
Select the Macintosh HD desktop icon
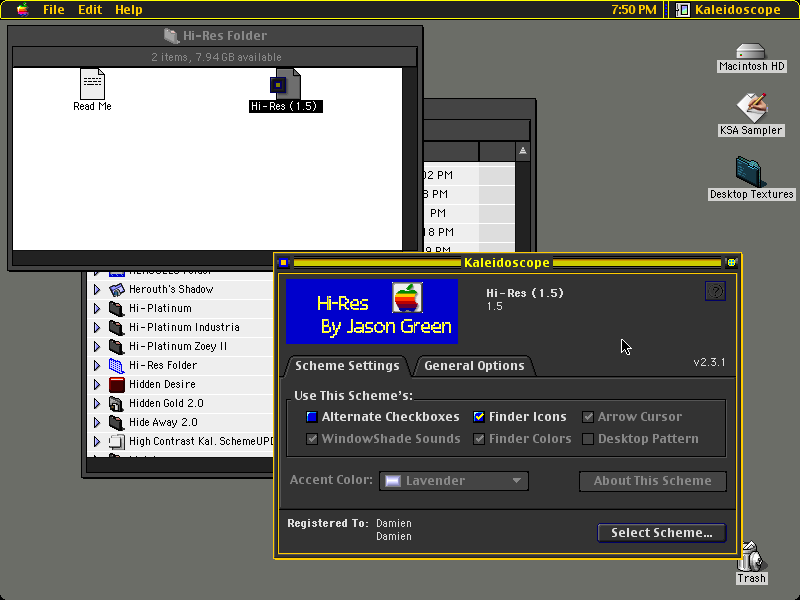click(x=751, y=51)
